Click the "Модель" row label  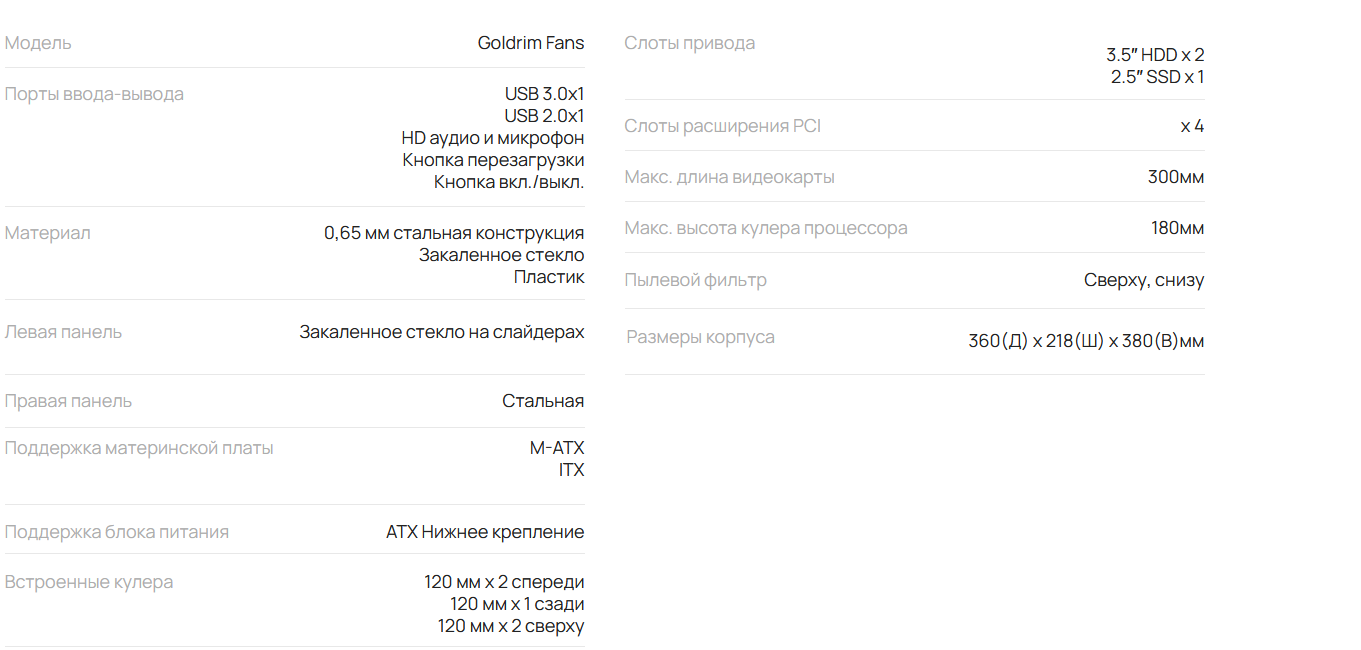(38, 43)
